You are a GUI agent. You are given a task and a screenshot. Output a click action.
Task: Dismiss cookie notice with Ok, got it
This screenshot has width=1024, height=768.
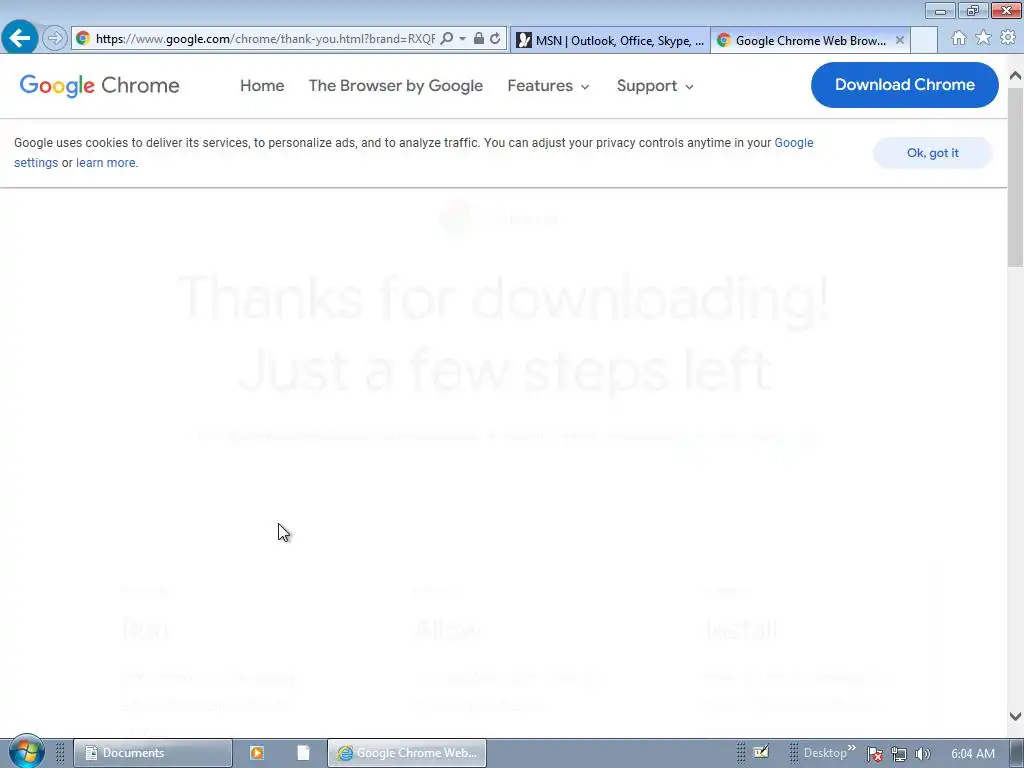(x=933, y=153)
